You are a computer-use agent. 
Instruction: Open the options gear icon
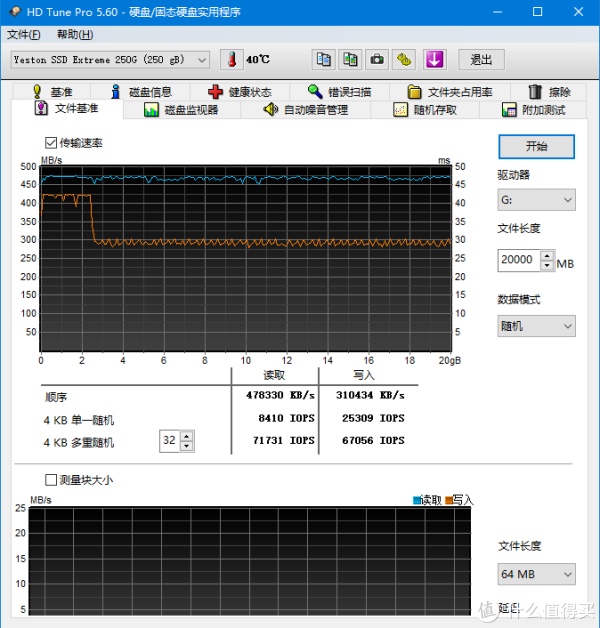[x=404, y=60]
